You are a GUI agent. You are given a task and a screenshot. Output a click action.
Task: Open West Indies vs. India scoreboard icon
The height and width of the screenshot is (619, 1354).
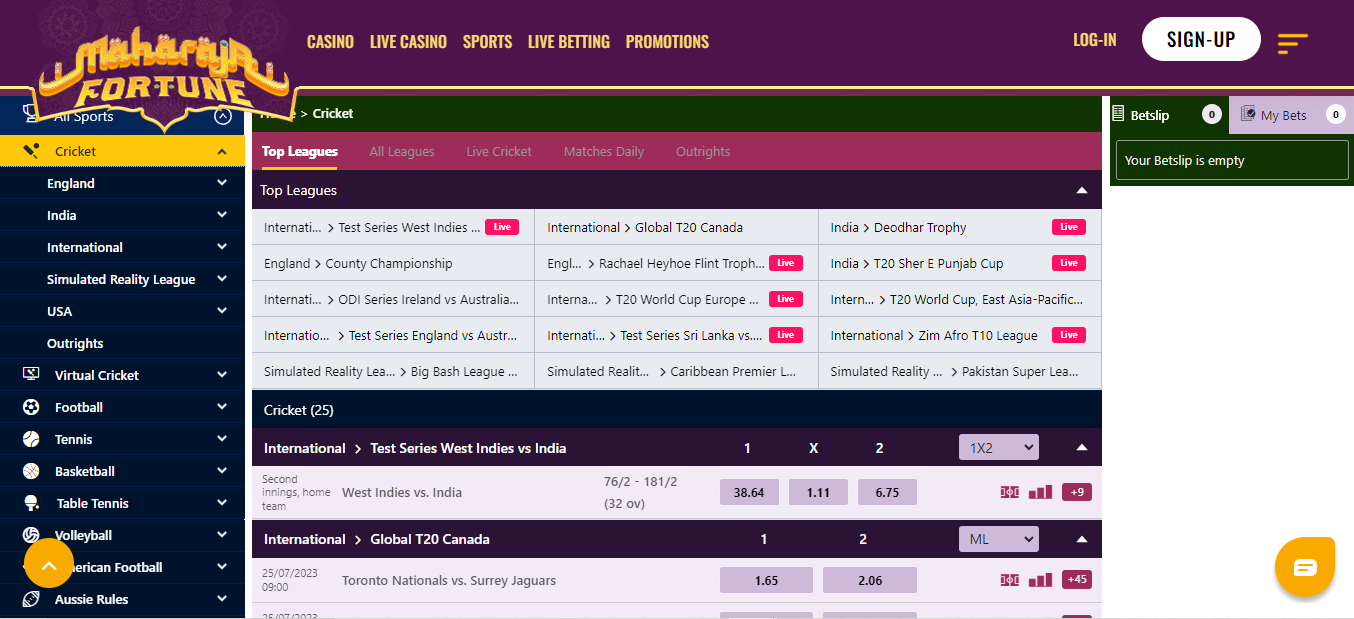(1010, 492)
